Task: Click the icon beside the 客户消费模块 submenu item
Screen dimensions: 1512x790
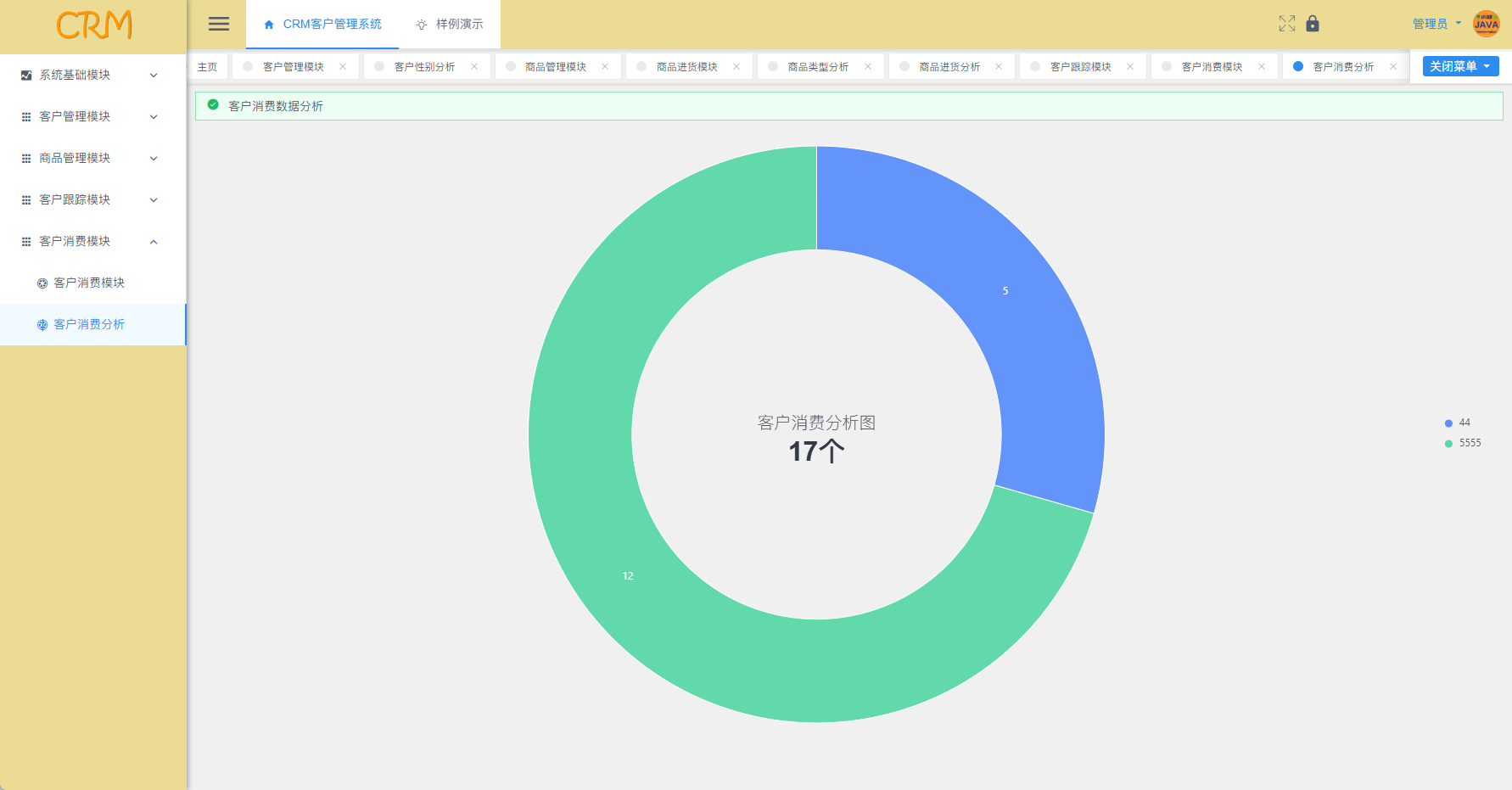Action: click(42, 283)
